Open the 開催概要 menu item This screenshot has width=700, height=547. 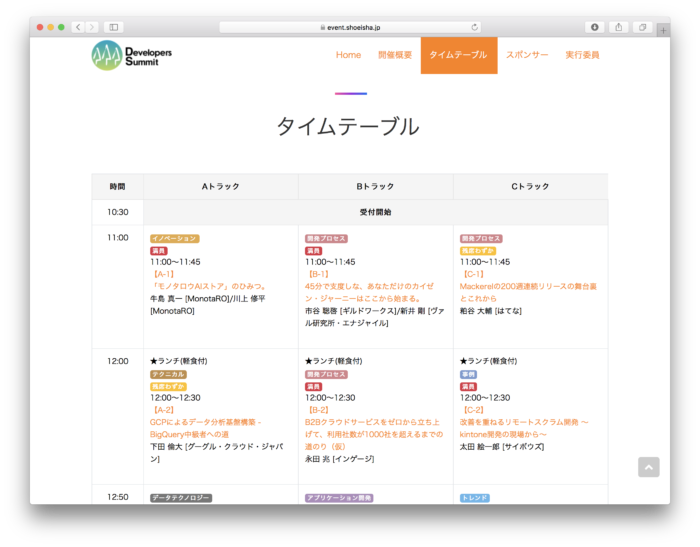[395, 55]
